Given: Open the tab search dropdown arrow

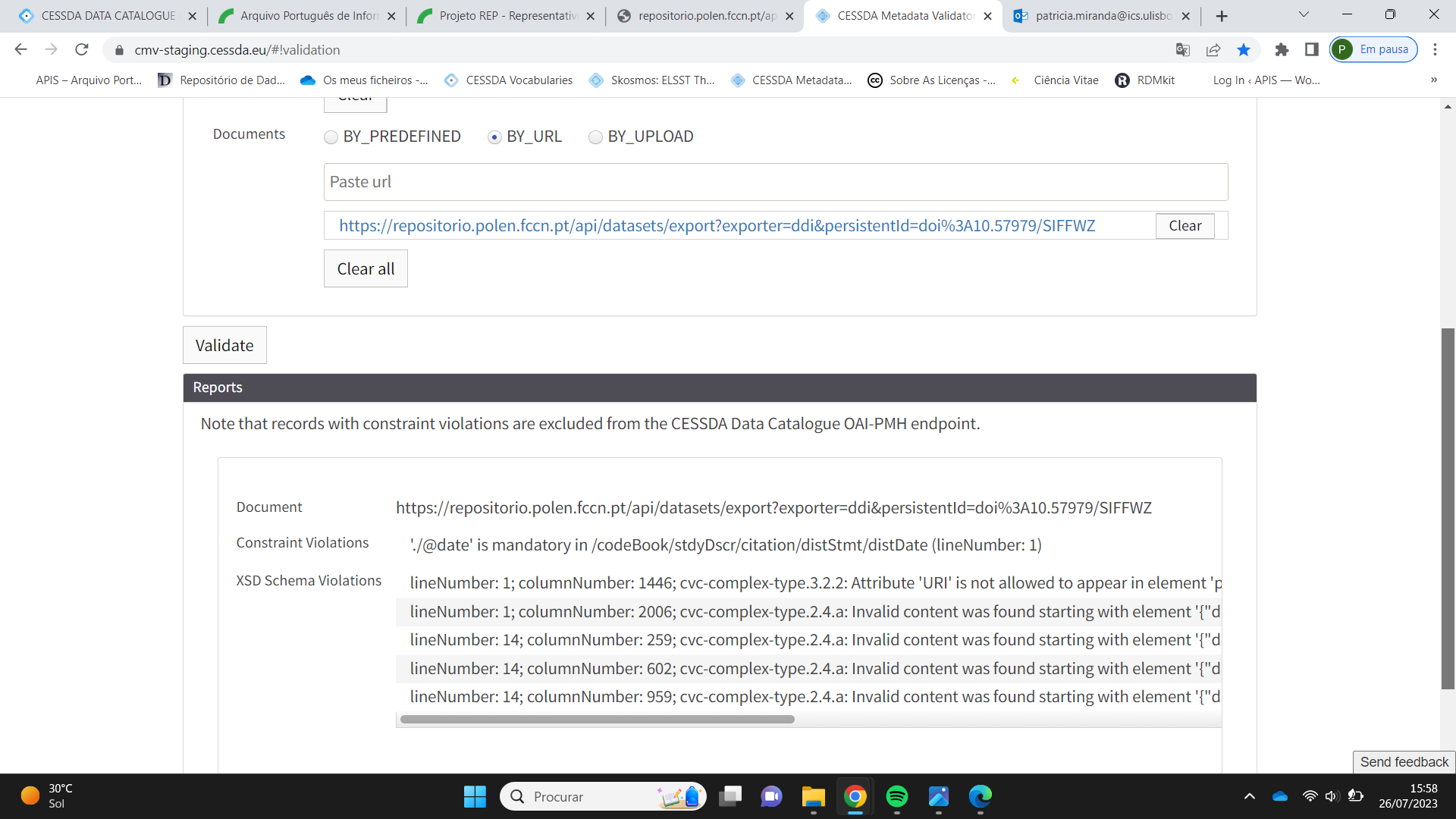Looking at the screenshot, I should pyautogui.click(x=1304, y=14).
